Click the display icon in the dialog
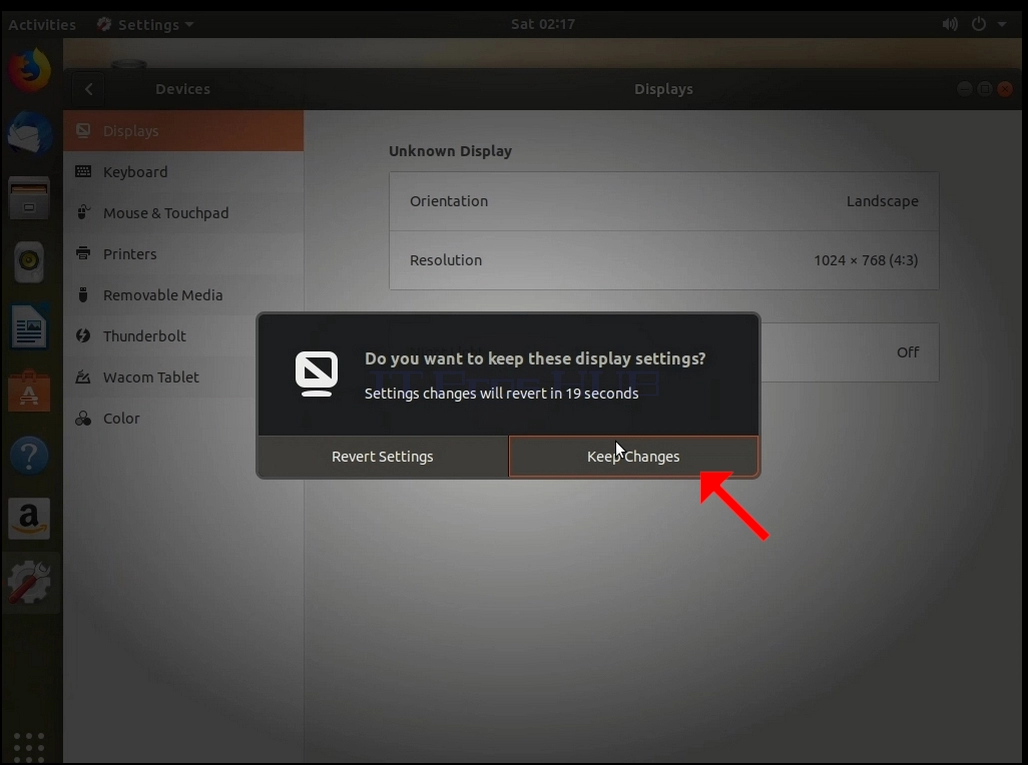 (x=317, y=374)
